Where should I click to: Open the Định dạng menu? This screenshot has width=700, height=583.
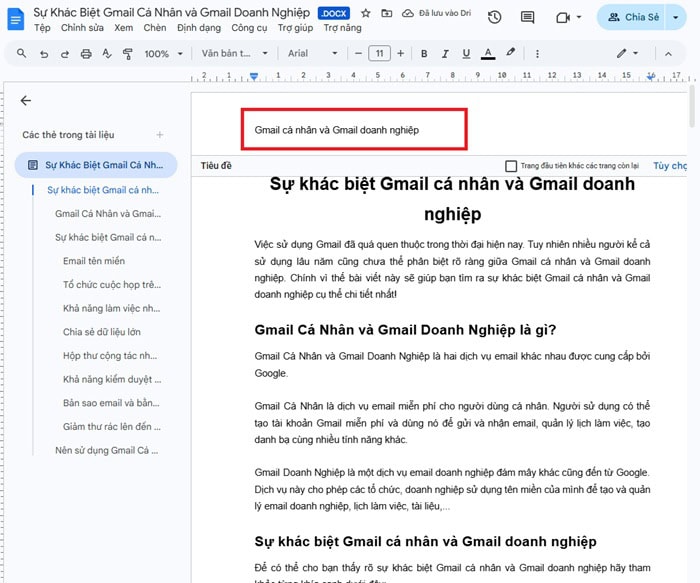pyautogui.click(x=198, y=28)
